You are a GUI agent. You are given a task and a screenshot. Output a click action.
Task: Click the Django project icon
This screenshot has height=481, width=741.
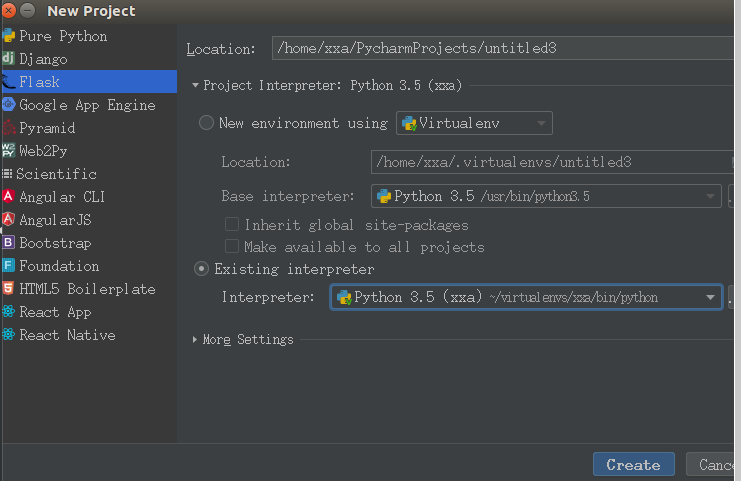point(9,59)
